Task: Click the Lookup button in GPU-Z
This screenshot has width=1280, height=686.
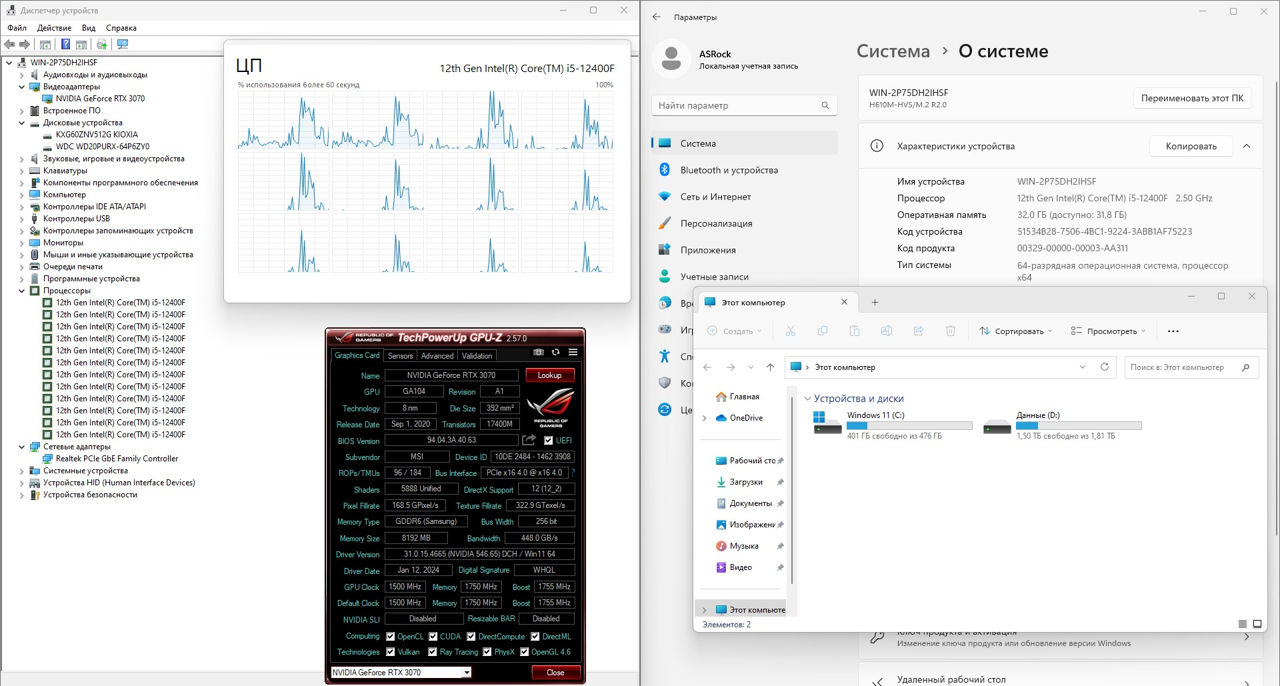Action: [x=550, y=375]
